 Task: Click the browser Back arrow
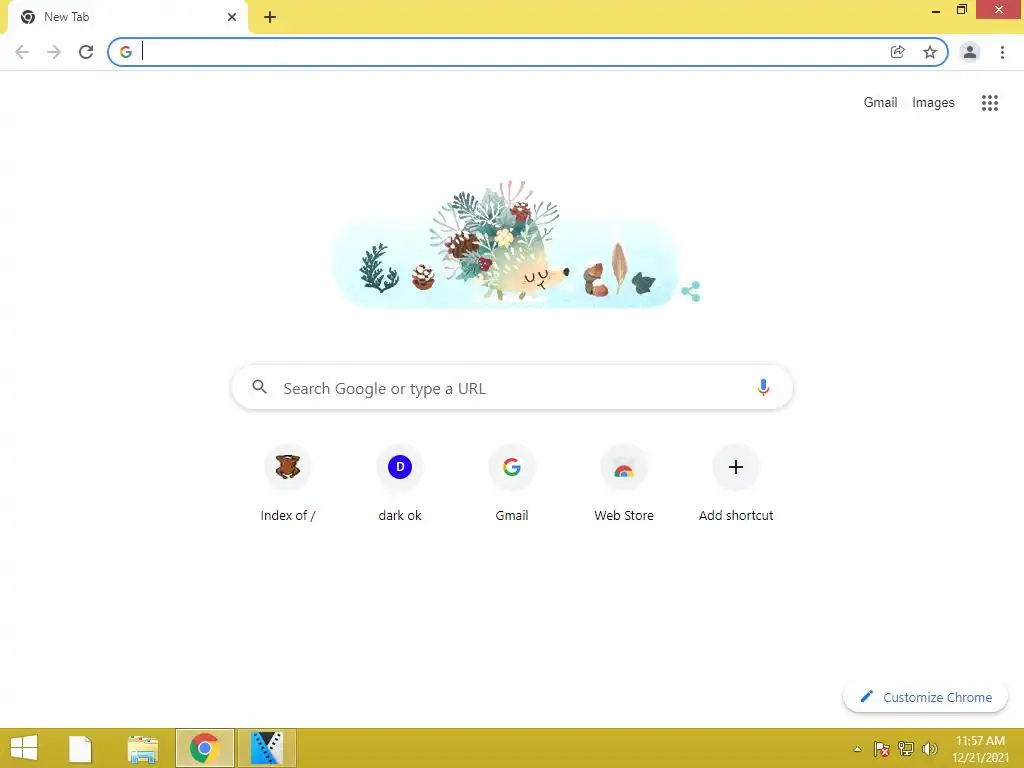click(22, 52)
